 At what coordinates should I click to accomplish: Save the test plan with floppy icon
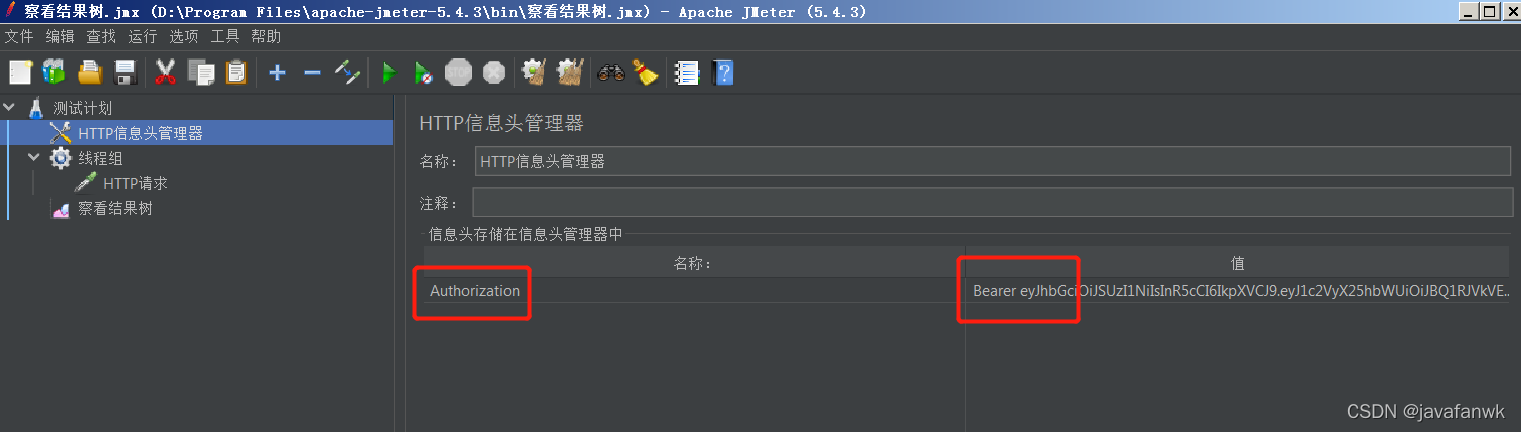coord(125,72)
